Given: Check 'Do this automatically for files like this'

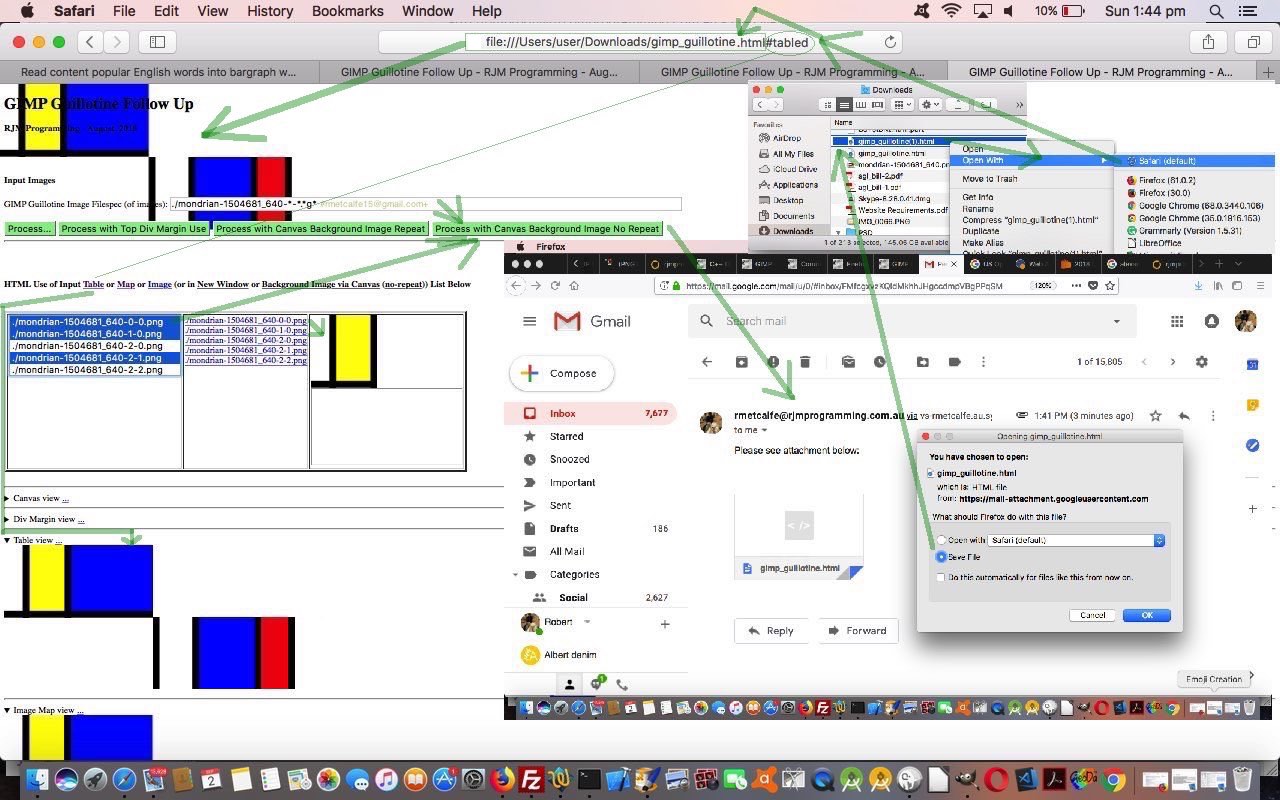Looking at the screenshot, I should [x=940, y=577].
